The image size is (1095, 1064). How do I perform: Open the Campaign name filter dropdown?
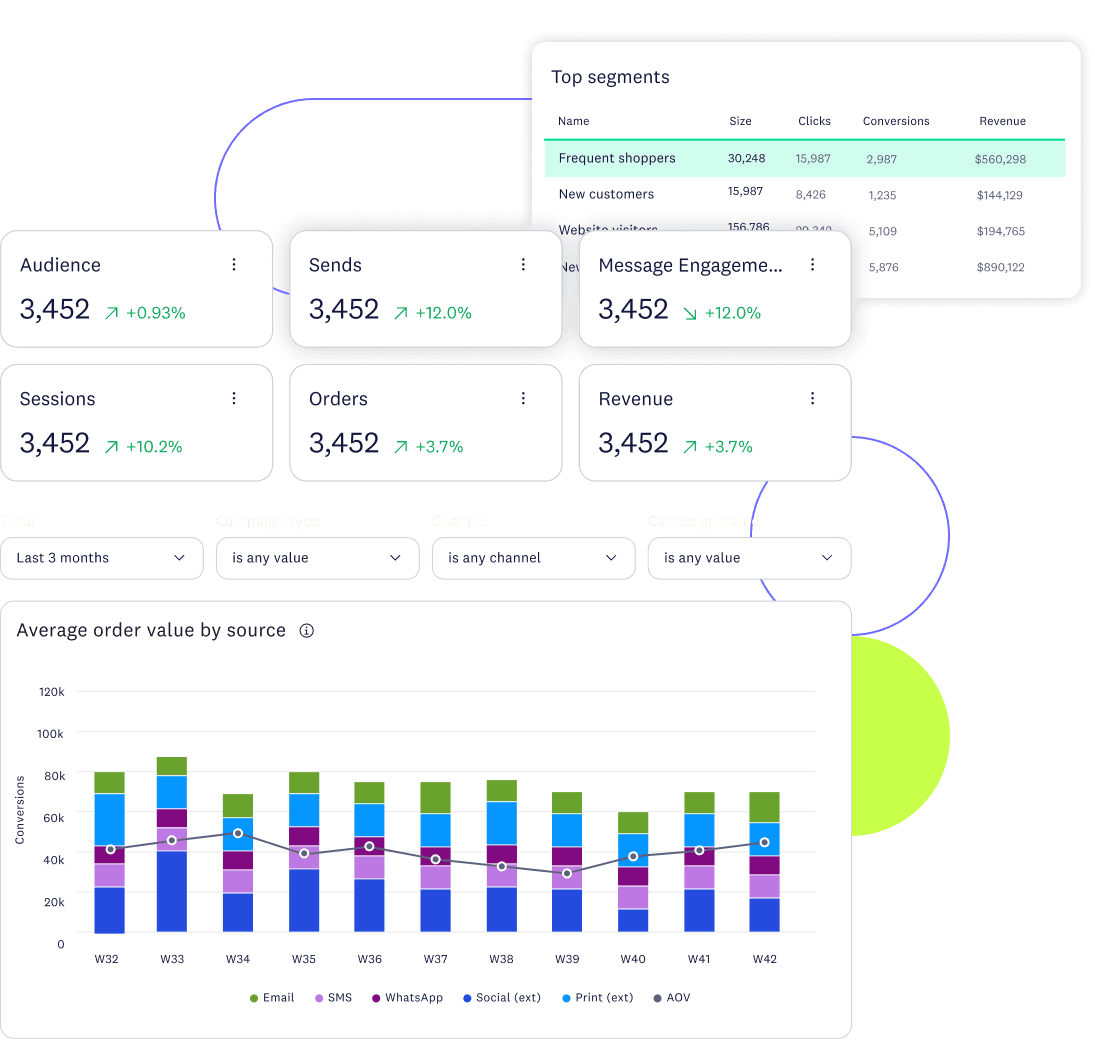click(x=749, y=558)
